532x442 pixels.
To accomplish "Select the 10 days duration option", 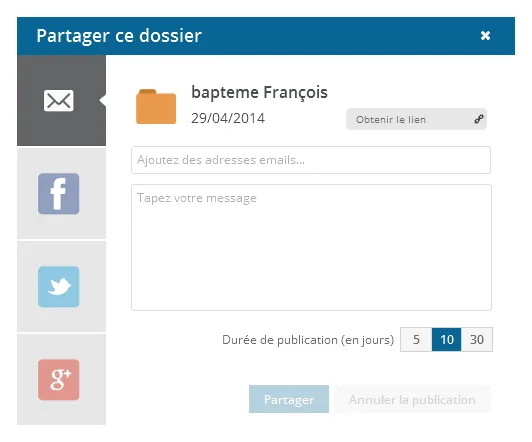I will (x=446, y=340).
